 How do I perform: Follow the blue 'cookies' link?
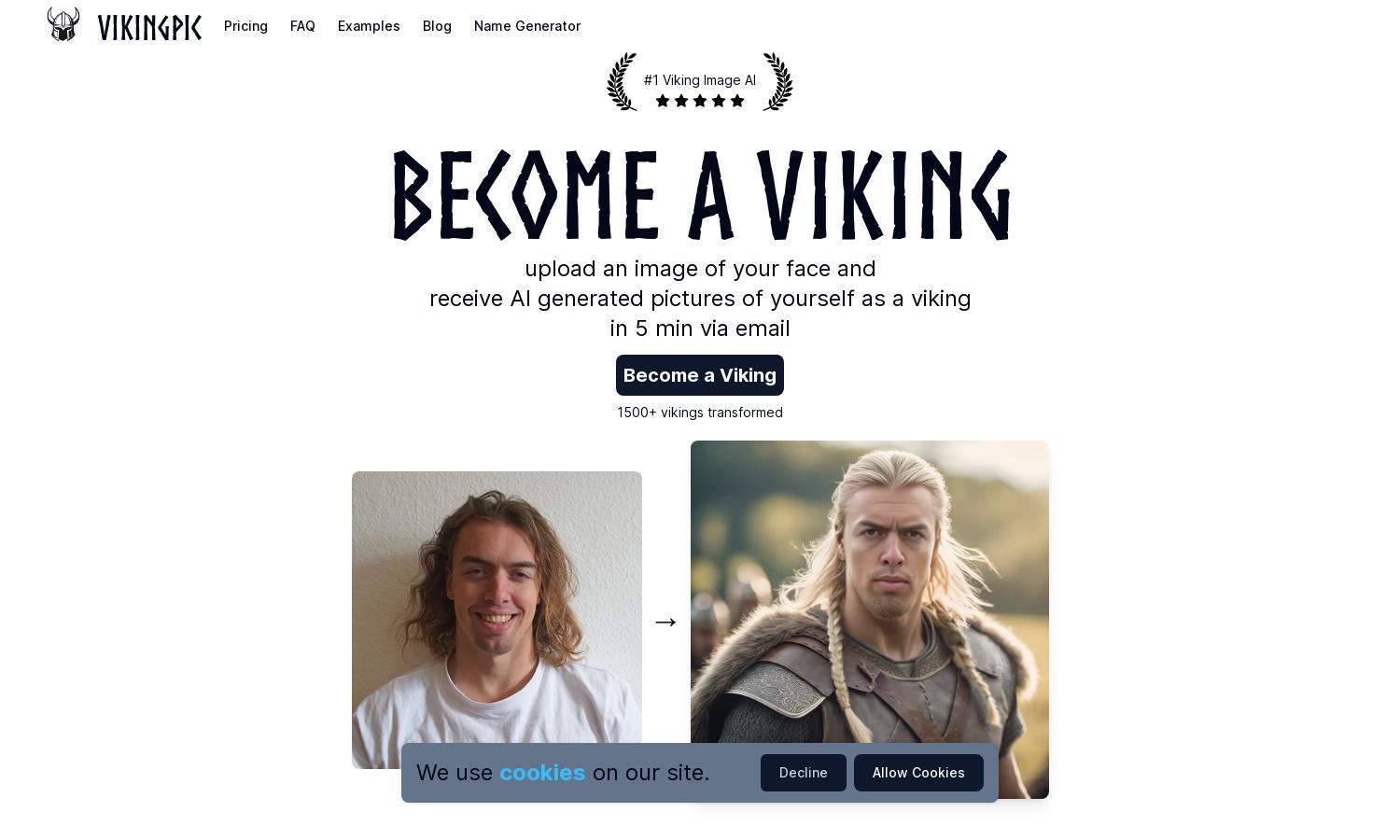(542, 773)
